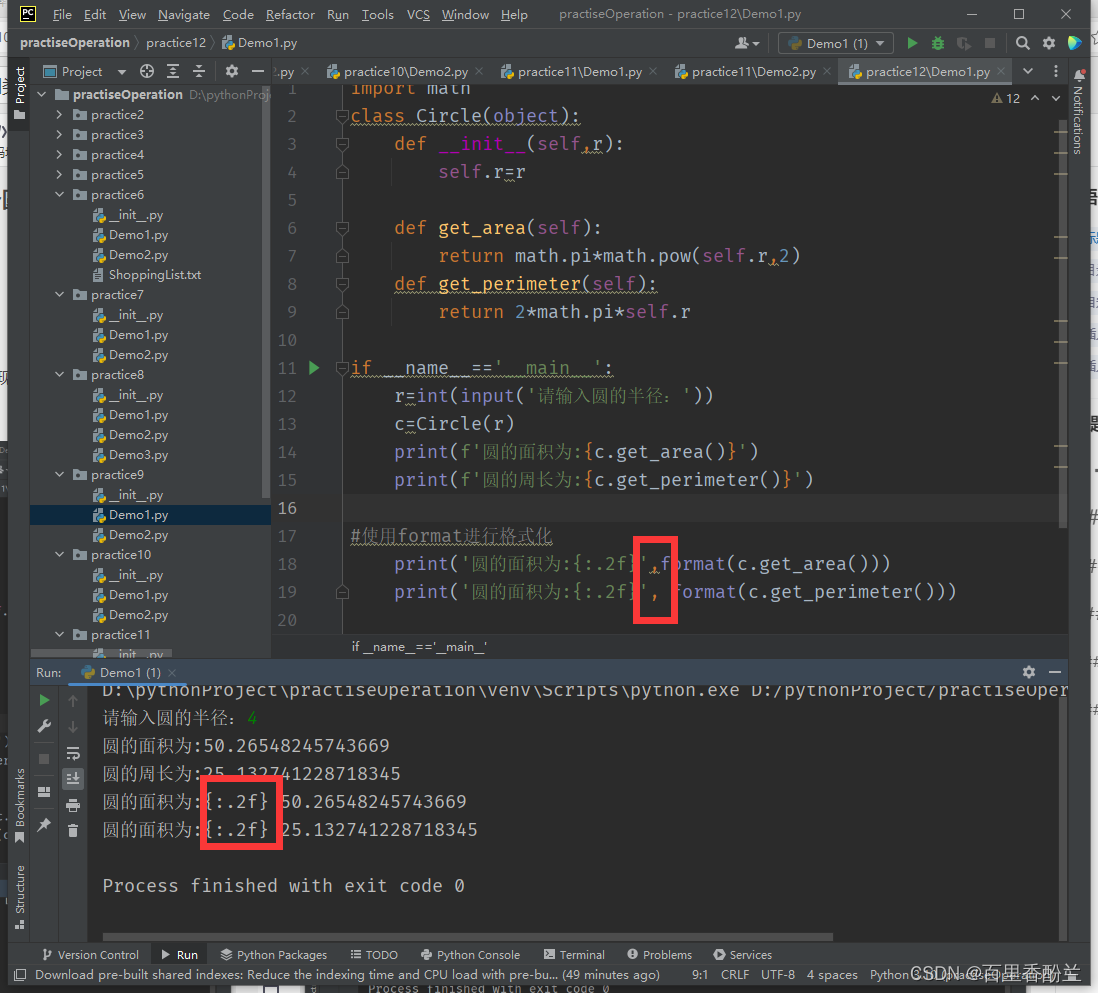
Task: Click the Run with Coverage toolbar icon
Action: click(964, 43)
